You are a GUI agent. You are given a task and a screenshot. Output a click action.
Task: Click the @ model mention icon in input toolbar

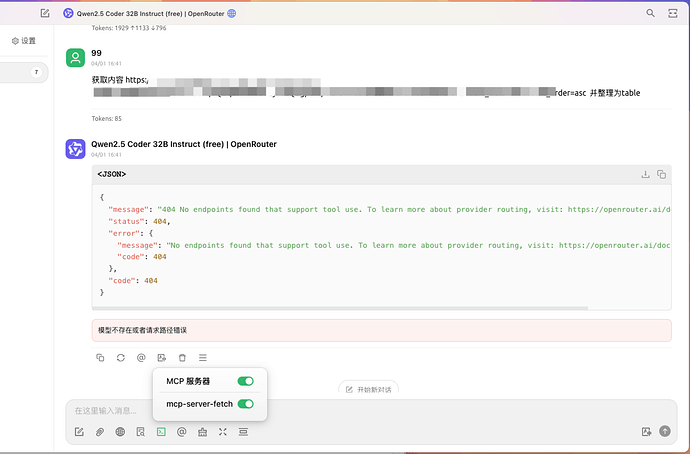[181, 432]
